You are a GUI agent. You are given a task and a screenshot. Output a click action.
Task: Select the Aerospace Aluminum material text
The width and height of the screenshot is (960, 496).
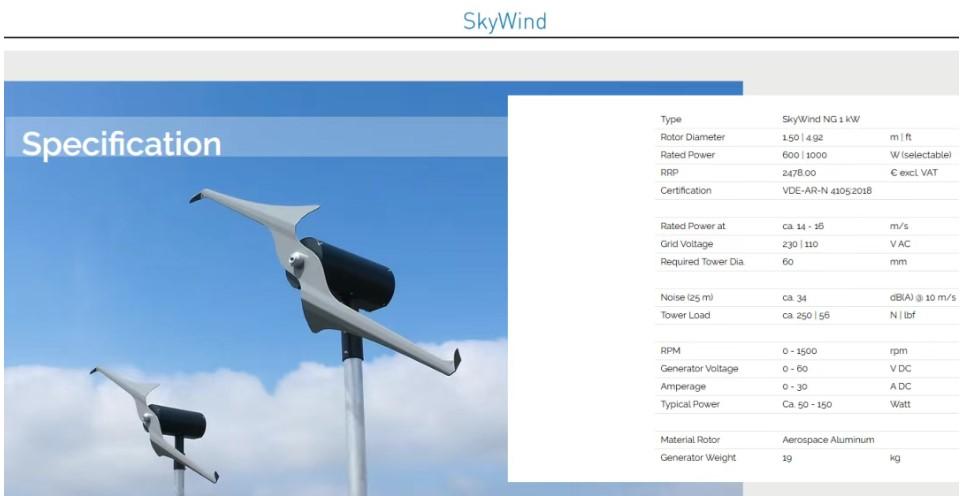[x=828, y=440]
